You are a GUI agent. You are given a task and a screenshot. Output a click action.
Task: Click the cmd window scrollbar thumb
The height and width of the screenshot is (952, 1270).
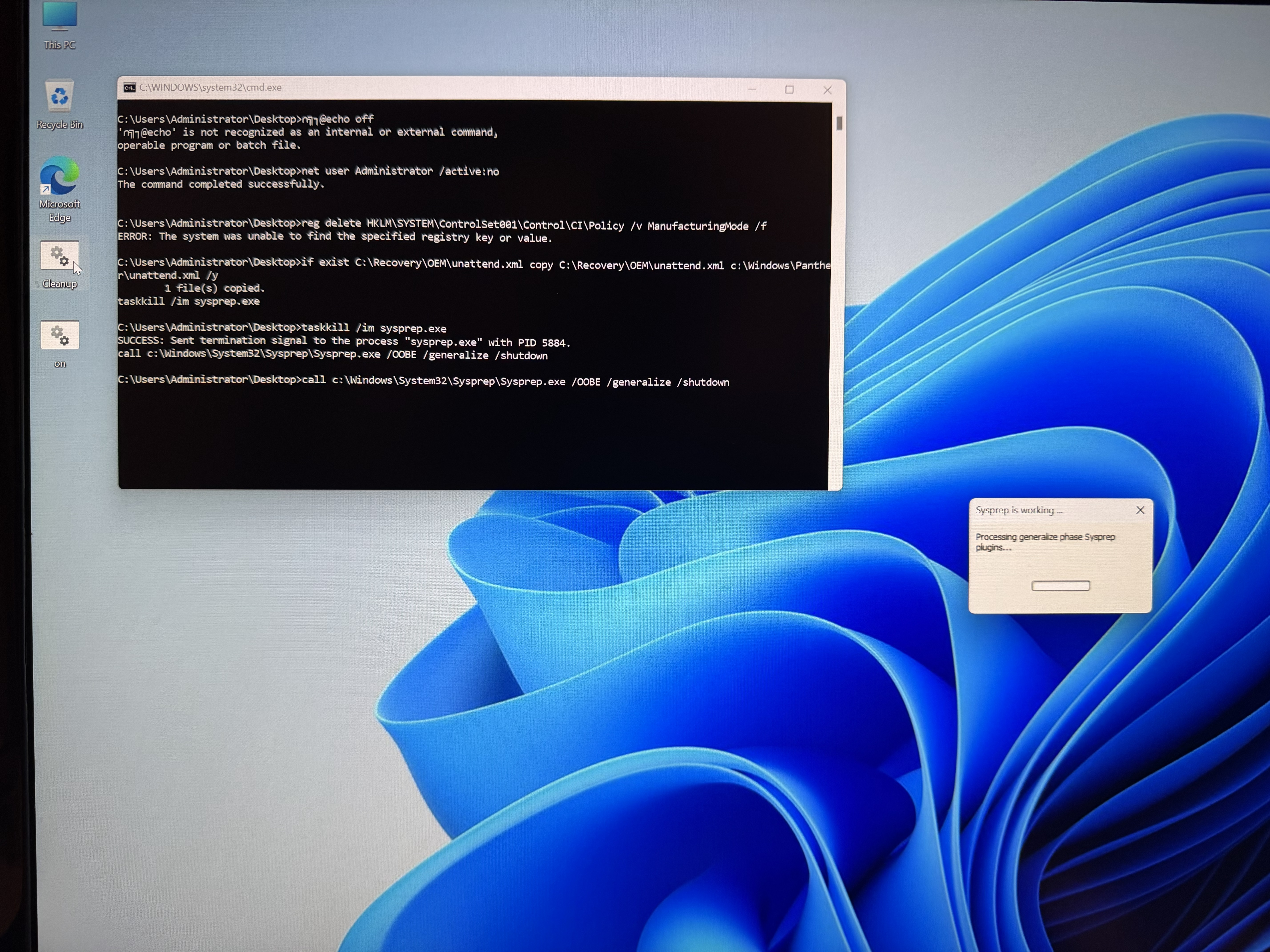[x=839, y=123]
